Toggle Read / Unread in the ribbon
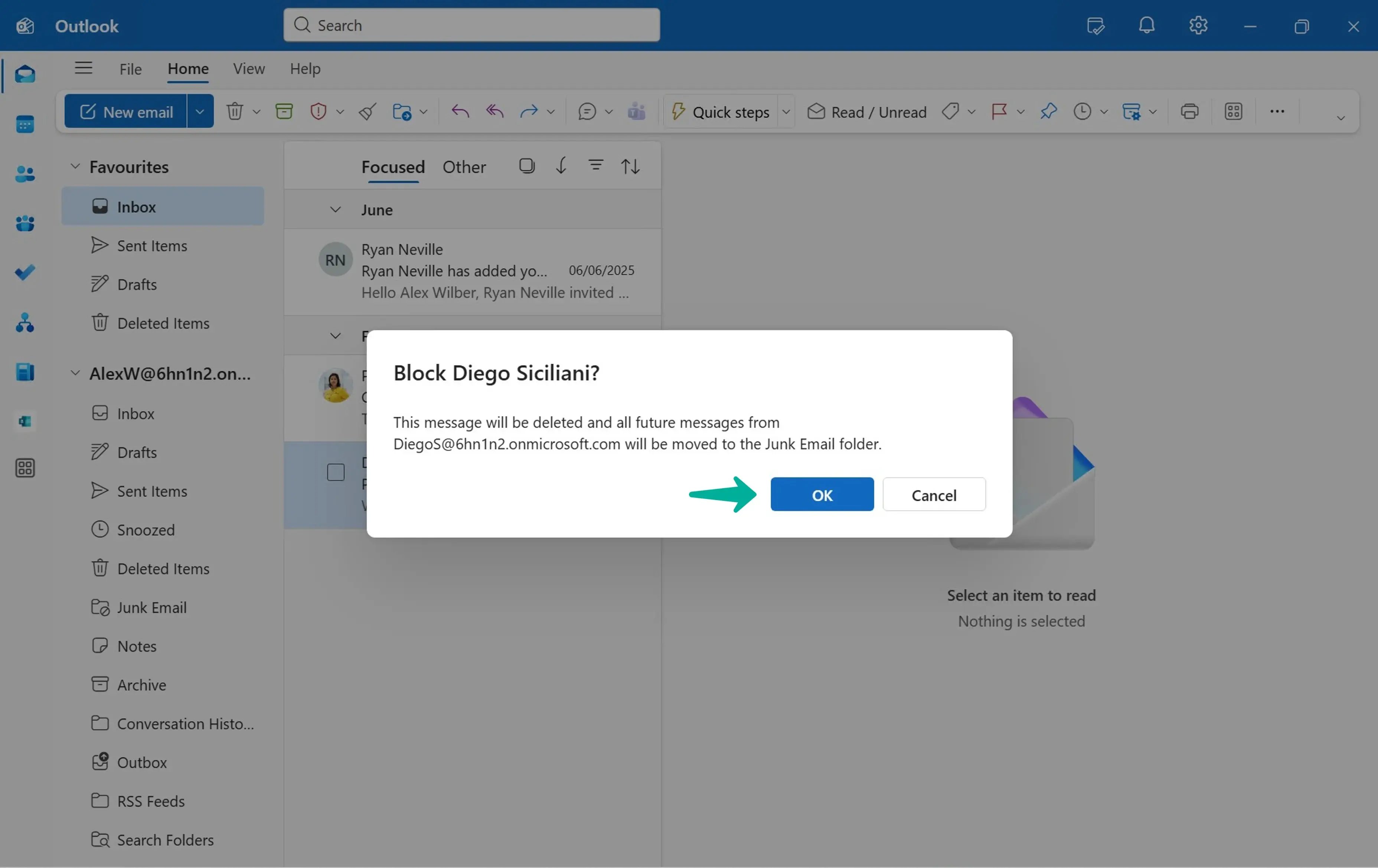 [x=866, y=112]
